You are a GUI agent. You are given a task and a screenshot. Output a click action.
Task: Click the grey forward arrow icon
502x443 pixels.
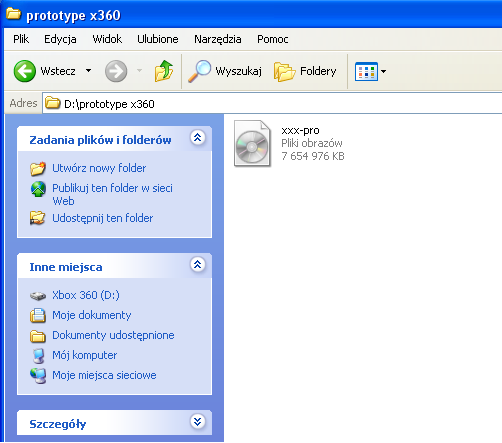pos(116,71)
